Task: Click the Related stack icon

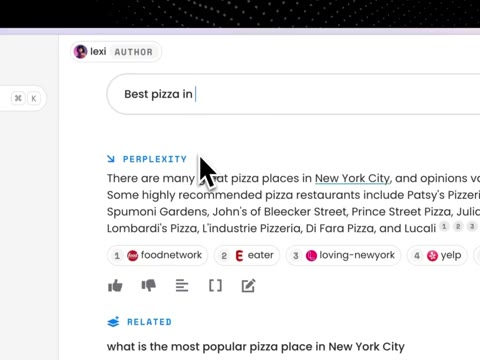Action: point(113,322)
